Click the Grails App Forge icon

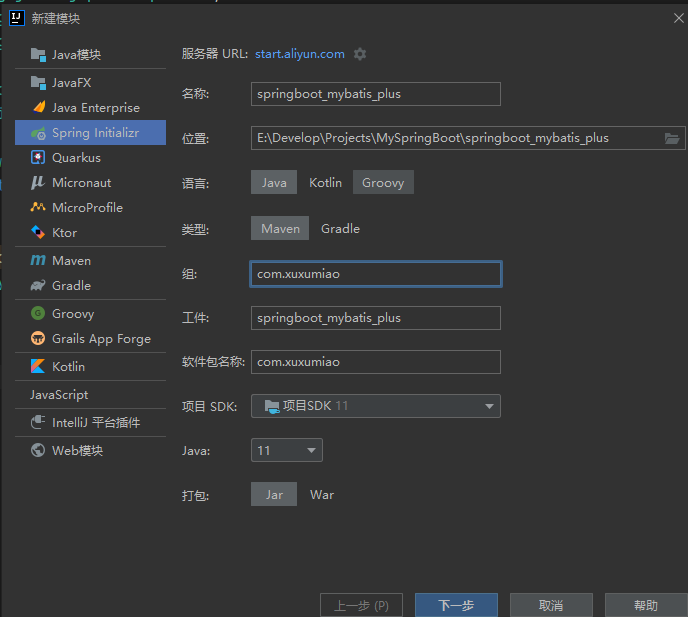pos(38,338)
